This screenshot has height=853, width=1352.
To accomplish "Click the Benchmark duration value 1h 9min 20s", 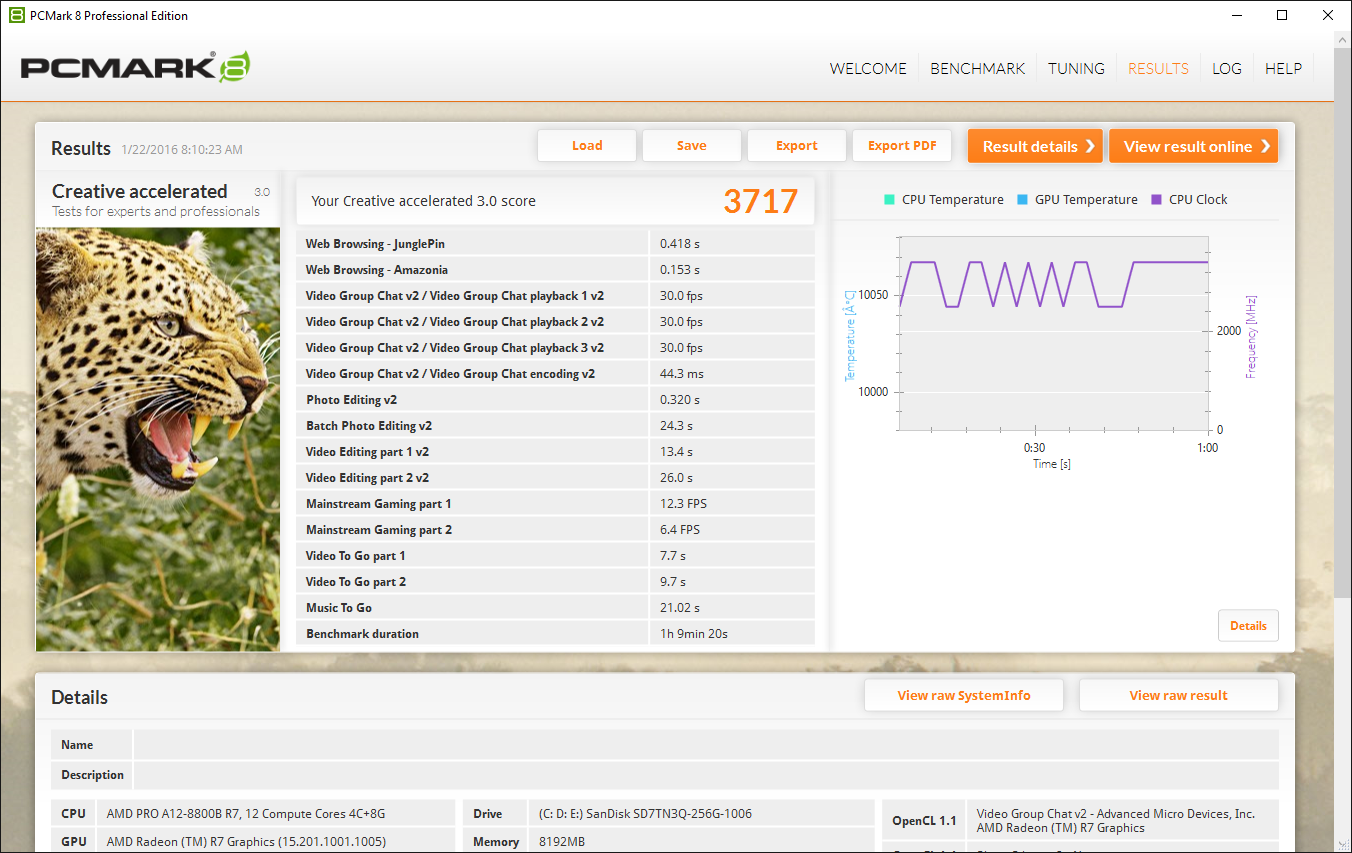I will (x=692, y=633).
